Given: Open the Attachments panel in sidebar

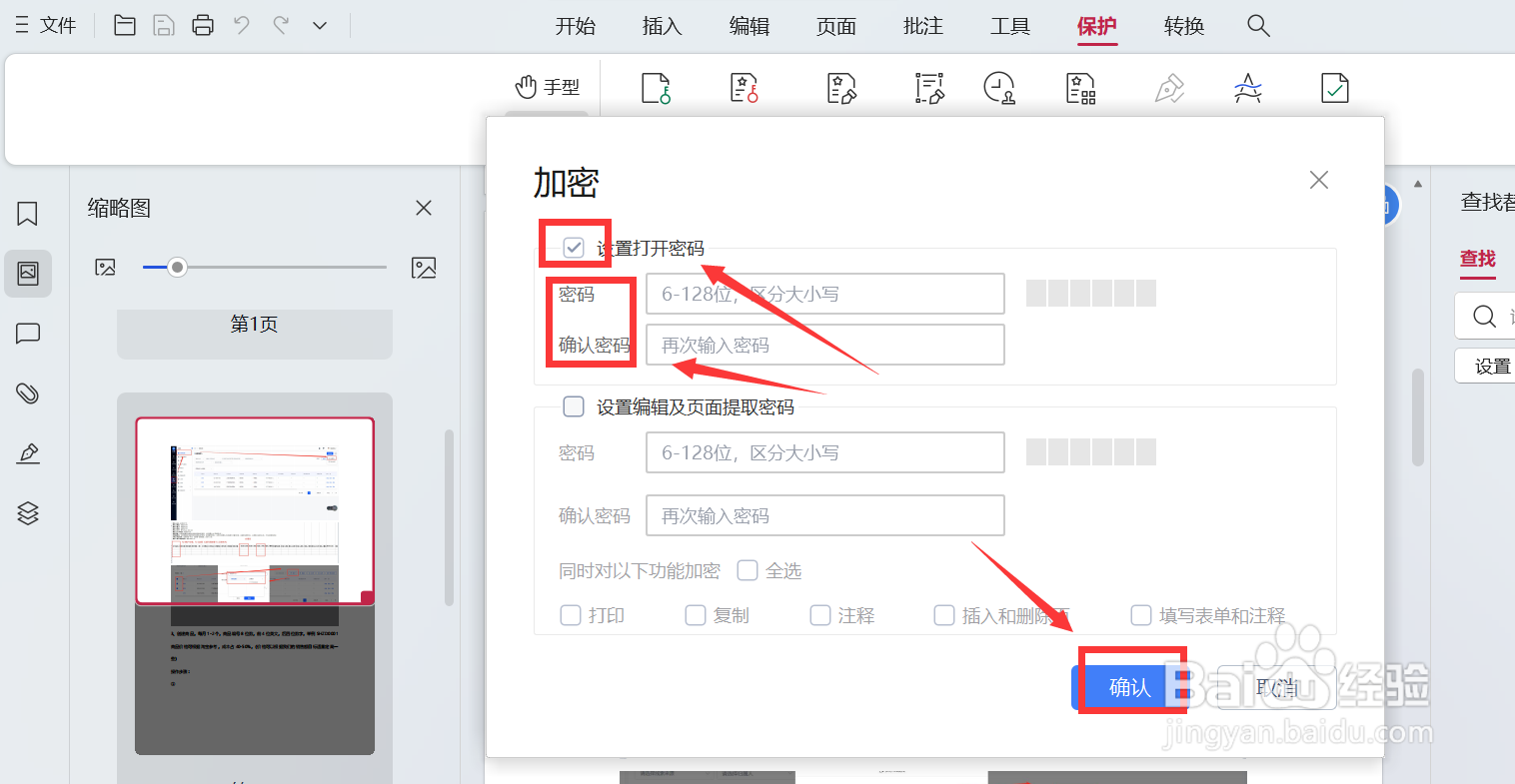Looking at the screenshot, I should [x=27, y=392].
